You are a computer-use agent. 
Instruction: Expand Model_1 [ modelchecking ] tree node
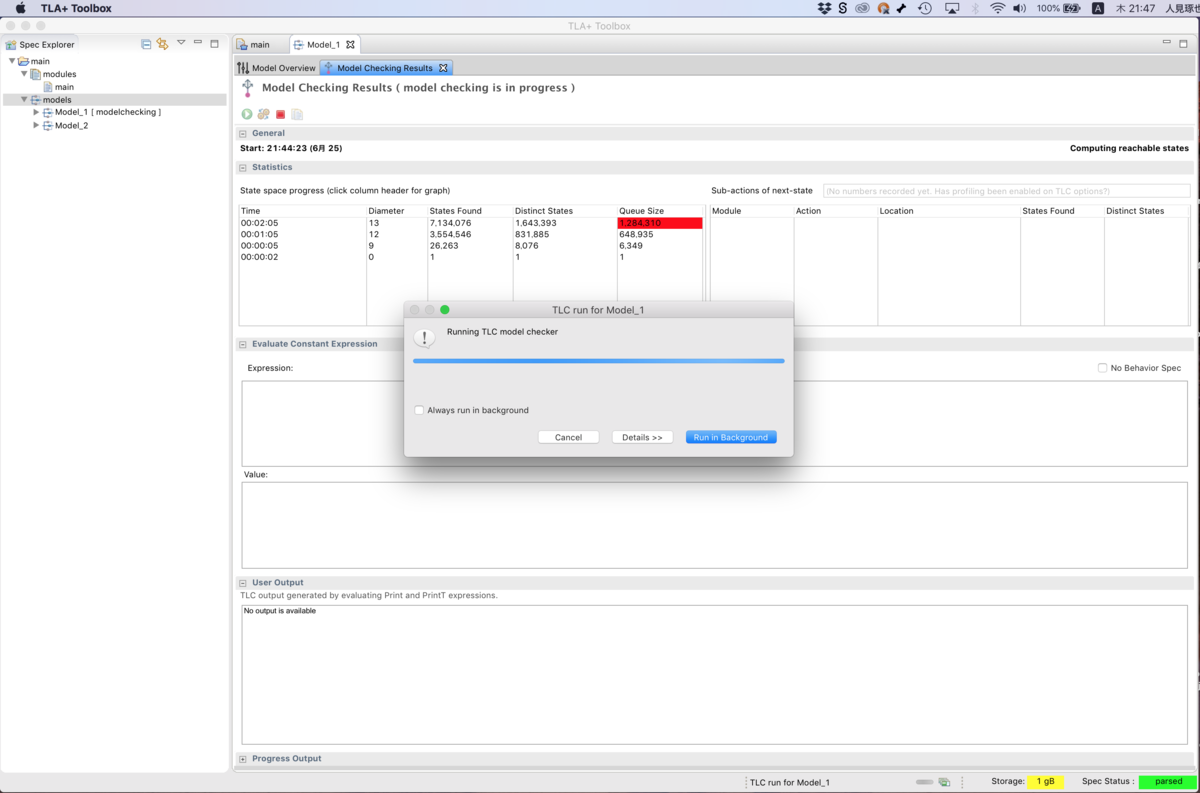tap(36, 112)
